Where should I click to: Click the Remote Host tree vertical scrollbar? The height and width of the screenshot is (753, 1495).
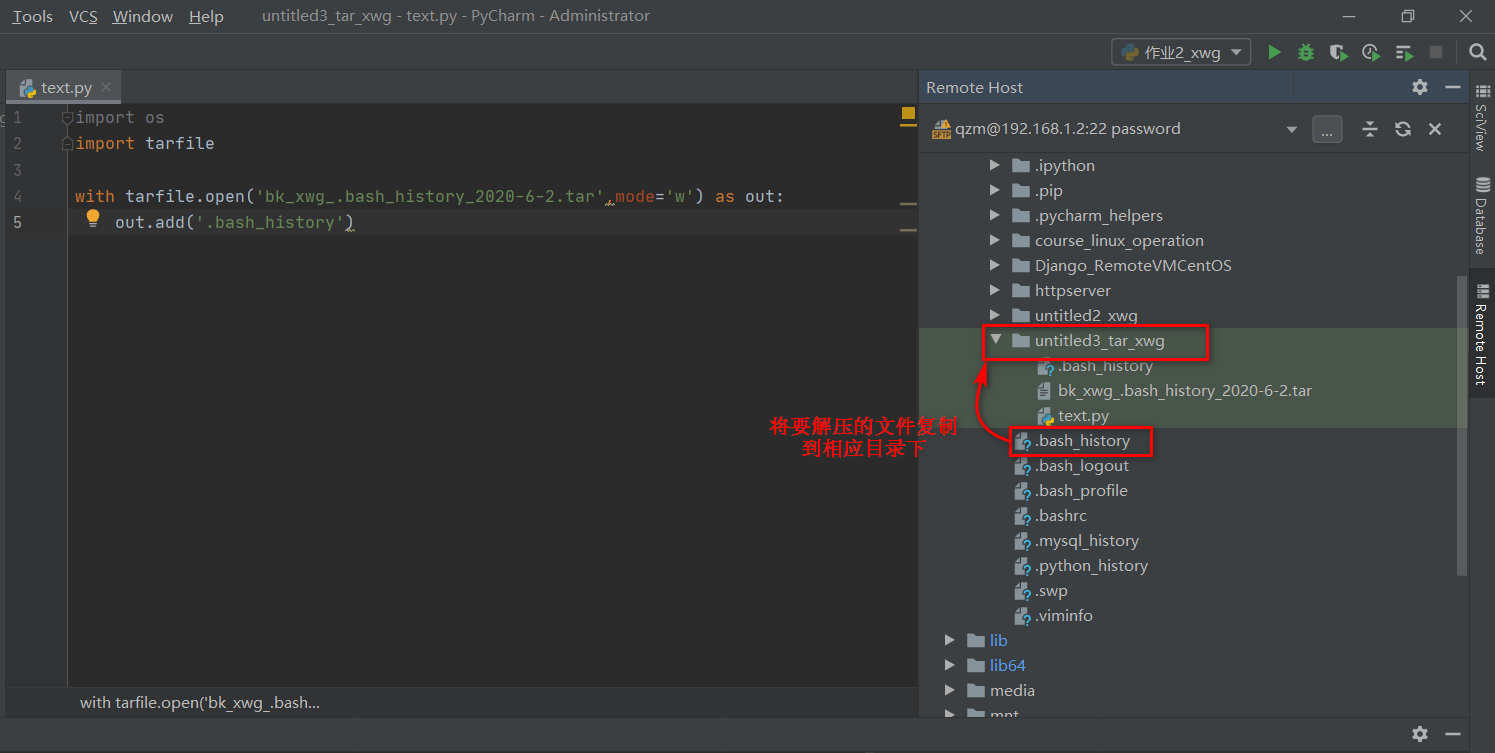[1462, 425]
